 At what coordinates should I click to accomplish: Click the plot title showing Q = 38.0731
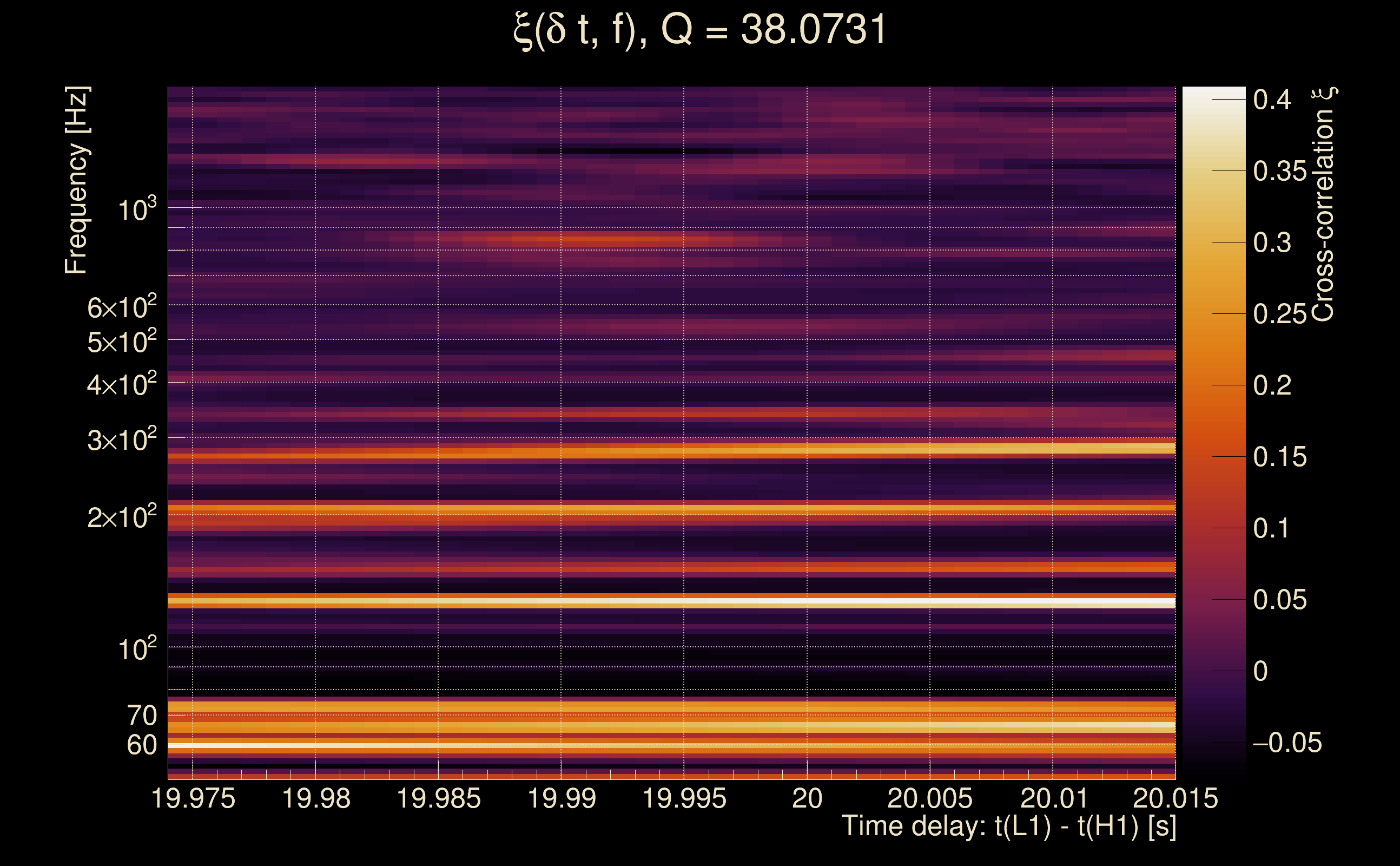[x=699, y=30]
